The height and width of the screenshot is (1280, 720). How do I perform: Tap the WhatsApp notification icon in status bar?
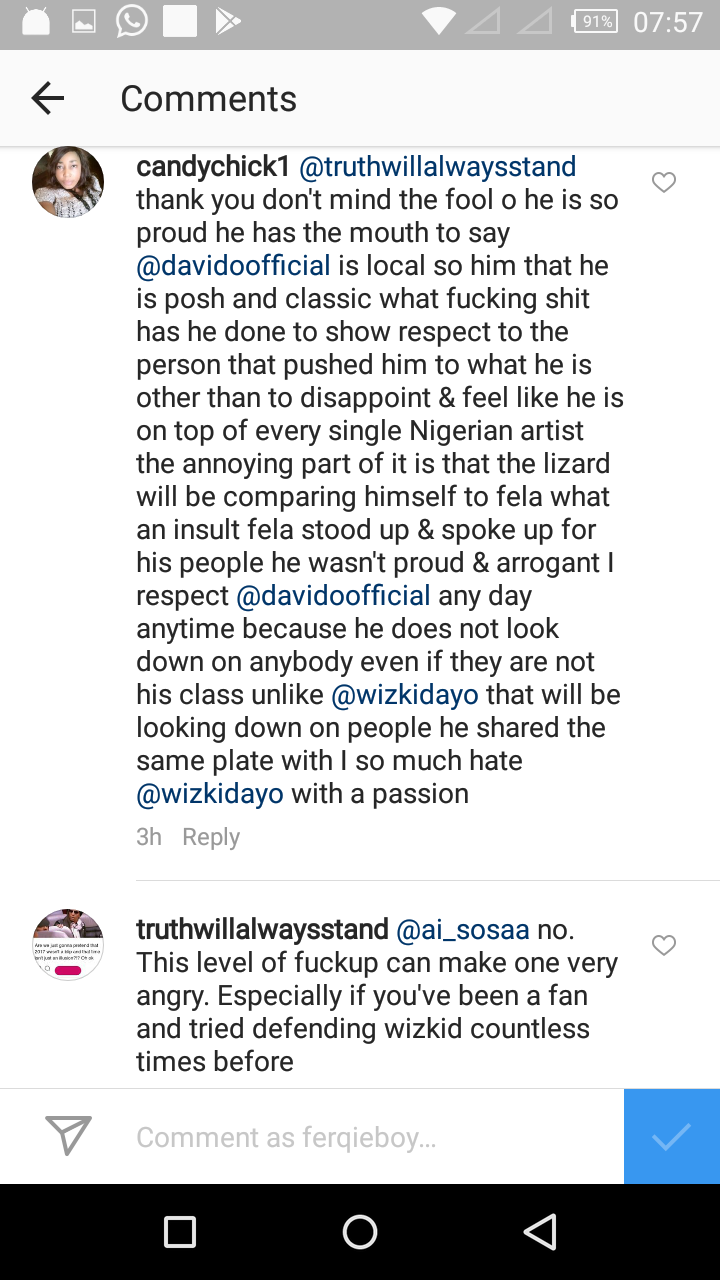131,22
